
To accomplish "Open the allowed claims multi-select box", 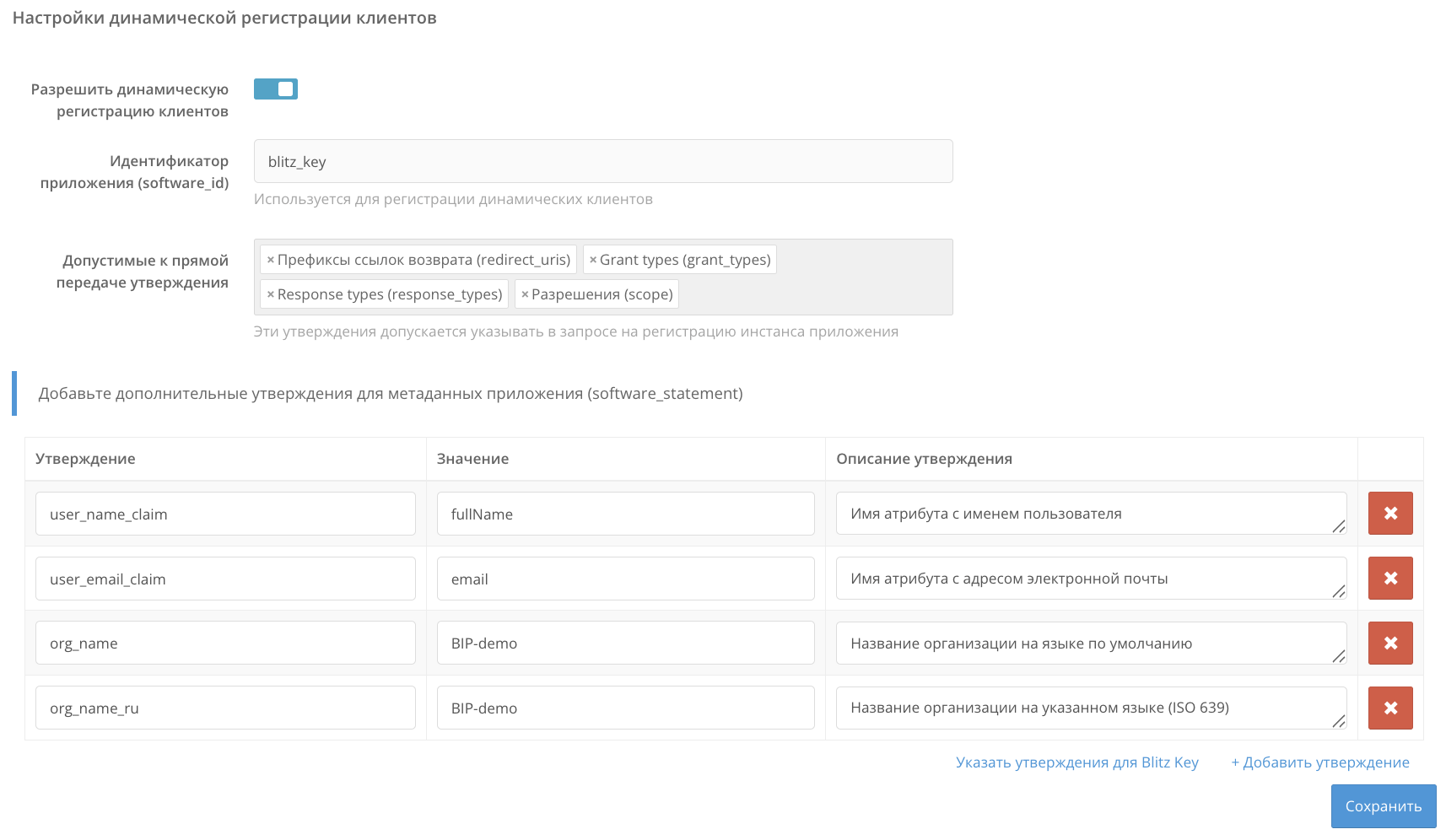I will (x=810, y=294).
